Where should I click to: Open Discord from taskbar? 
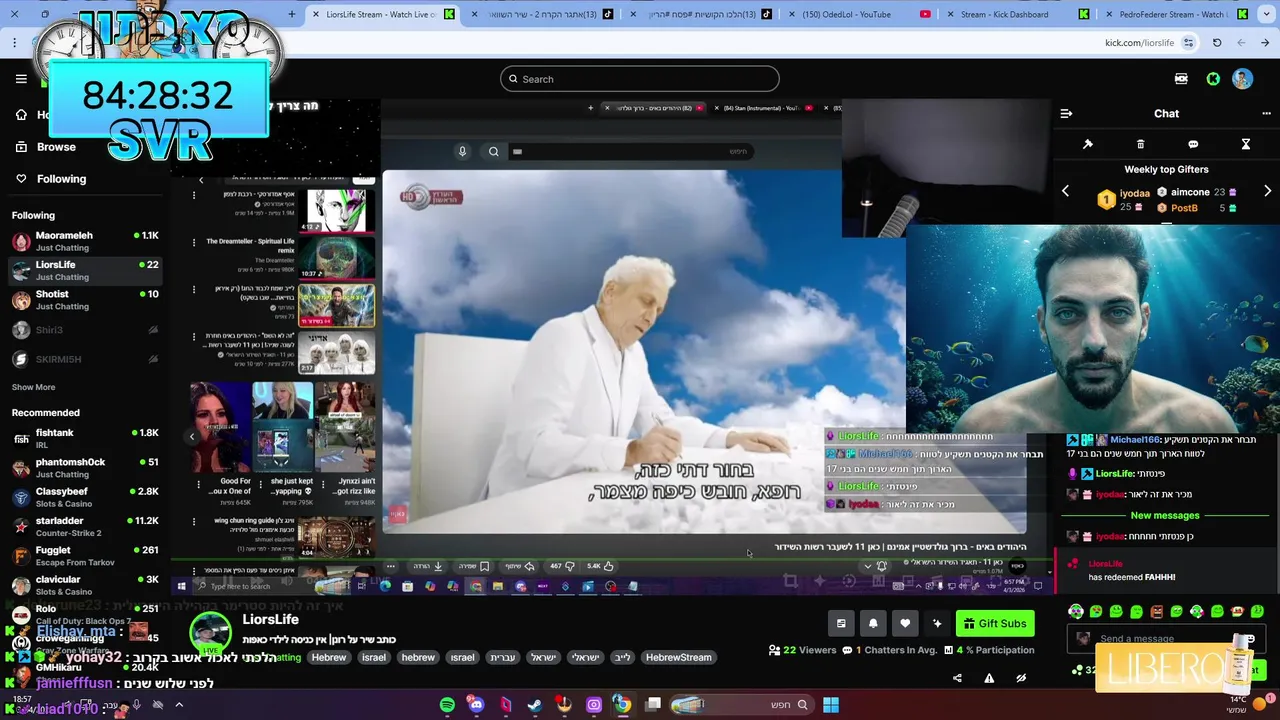(476, 705)
